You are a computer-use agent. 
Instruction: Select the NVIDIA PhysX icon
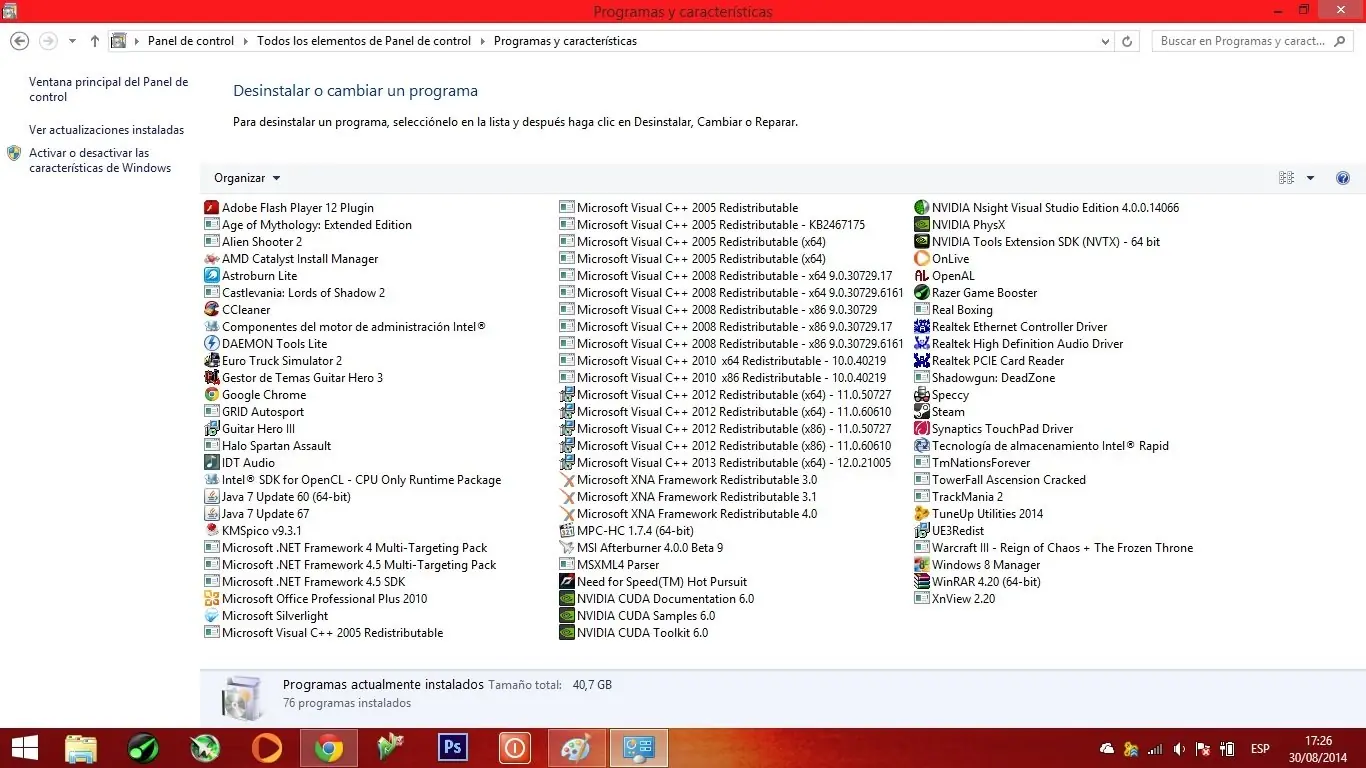[x=922, y=225]
